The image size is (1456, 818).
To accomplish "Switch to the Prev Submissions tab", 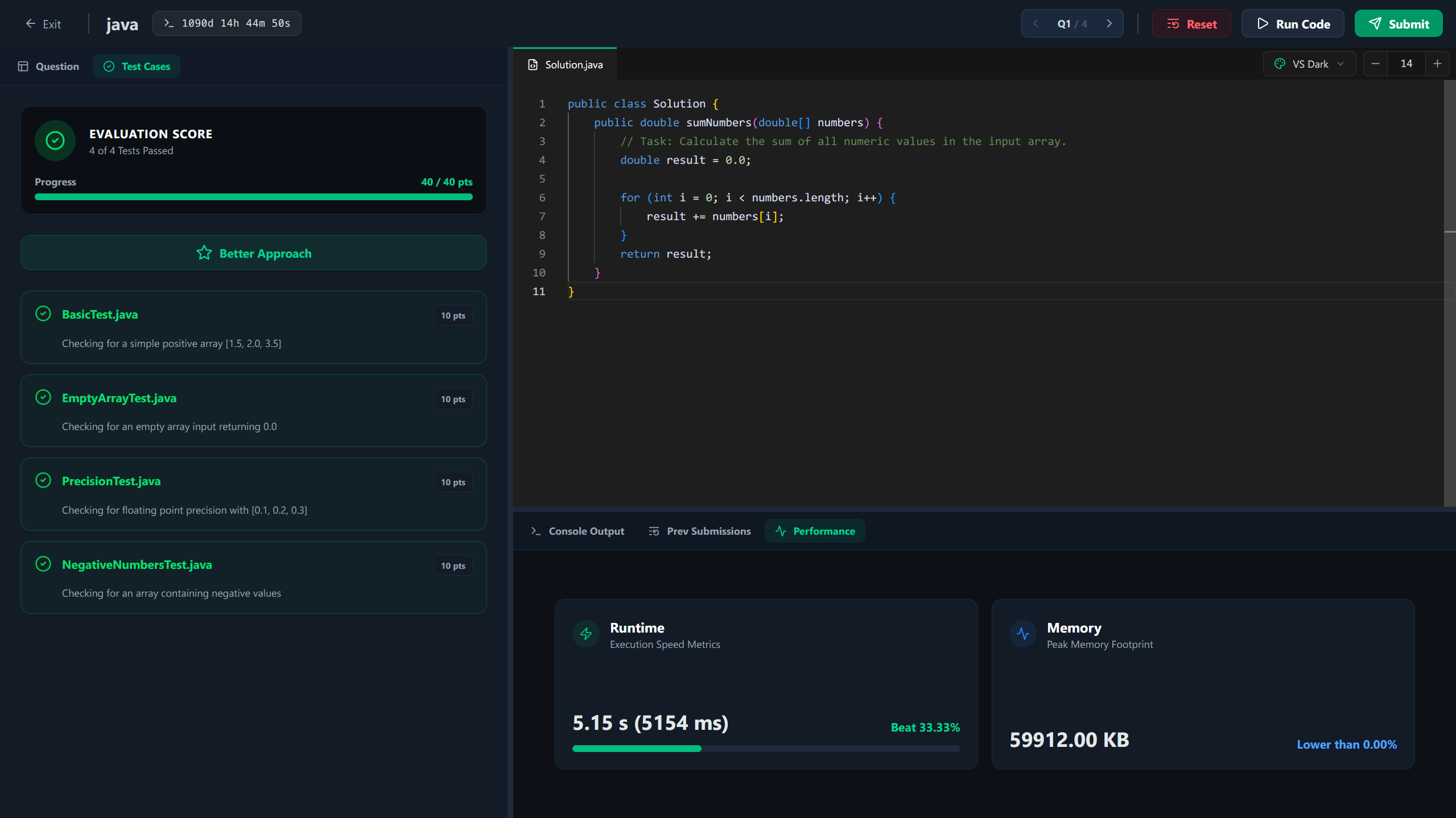I will (x=700, y=531).
